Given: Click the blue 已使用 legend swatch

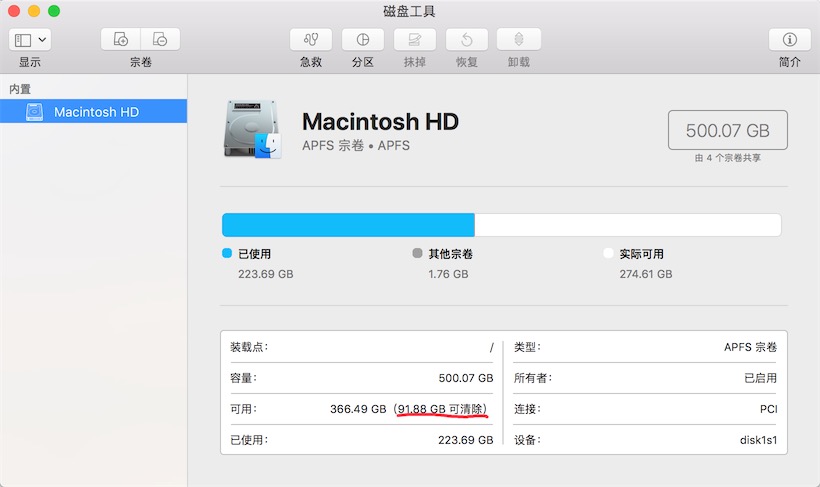Looking at the screenshot, I should (227, 254).
